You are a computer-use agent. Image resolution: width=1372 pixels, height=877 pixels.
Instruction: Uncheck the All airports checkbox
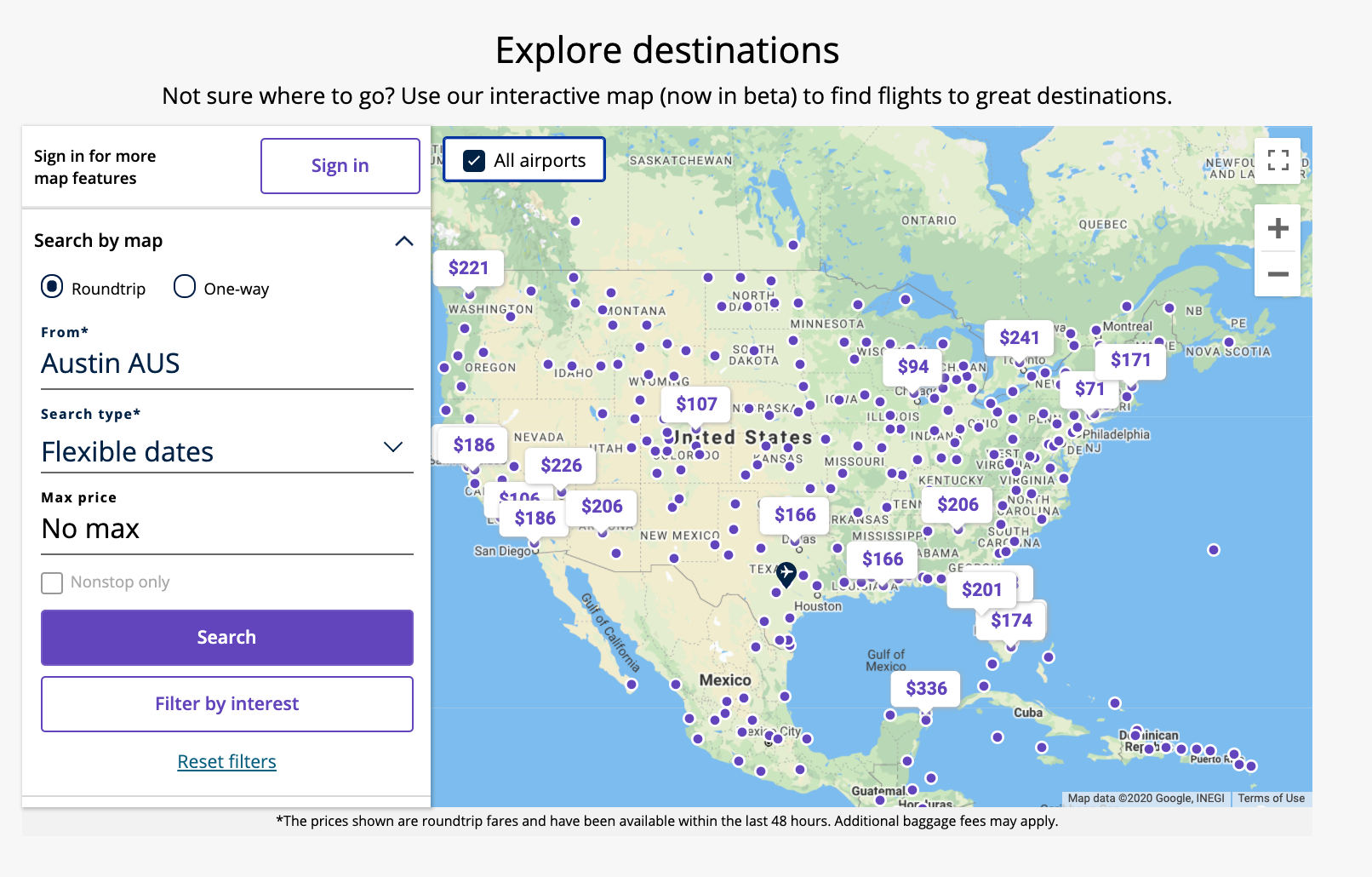474,160
